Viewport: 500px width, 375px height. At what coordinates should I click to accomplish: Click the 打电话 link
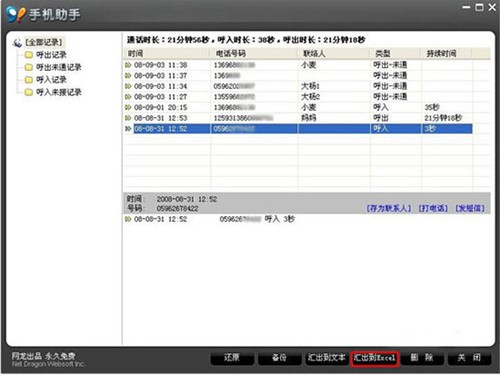coord(433,208)
